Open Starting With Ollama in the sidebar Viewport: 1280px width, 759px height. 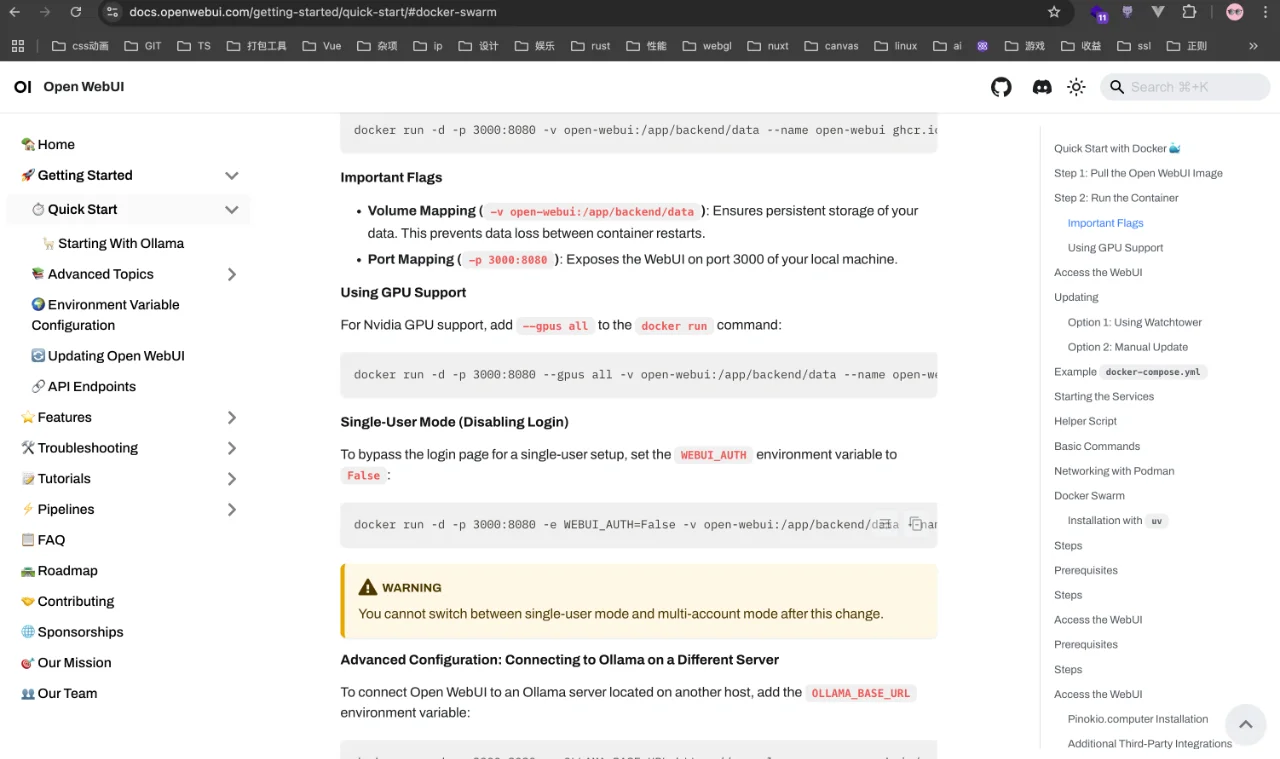[113, 243]
